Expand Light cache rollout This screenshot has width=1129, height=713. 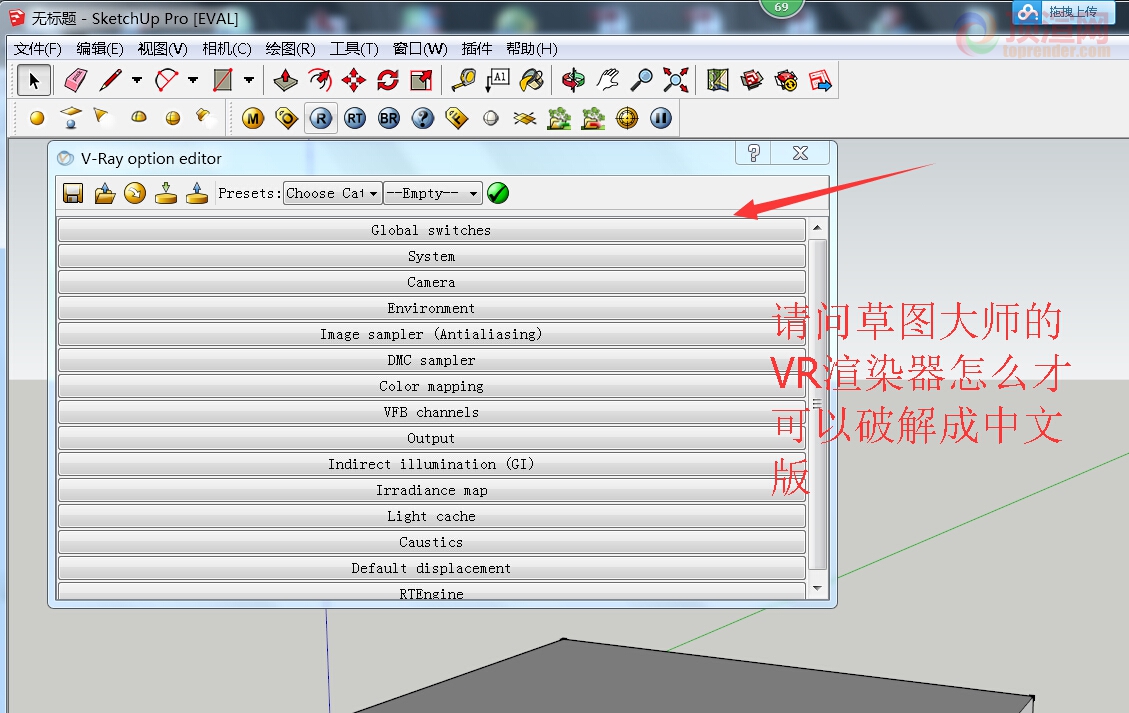(431, 516)
